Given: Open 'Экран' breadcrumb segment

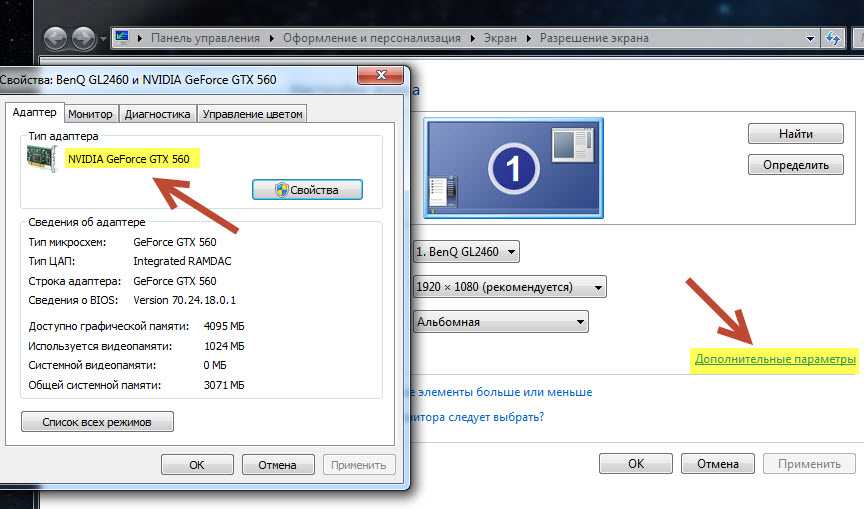Looking at the screenshot, I should [x=500, y=38].
